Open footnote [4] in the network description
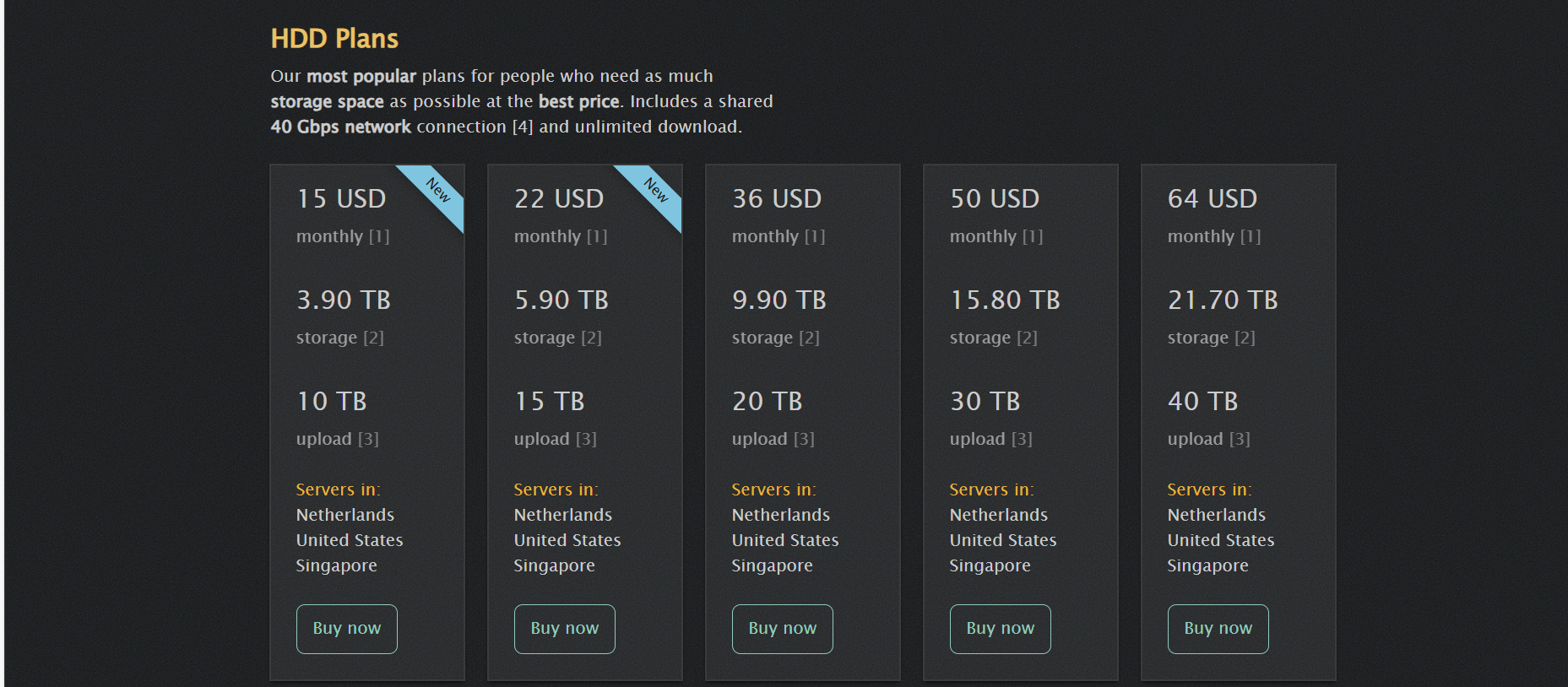The width and height of the screenshot is (1568, 687). point(523,127)
